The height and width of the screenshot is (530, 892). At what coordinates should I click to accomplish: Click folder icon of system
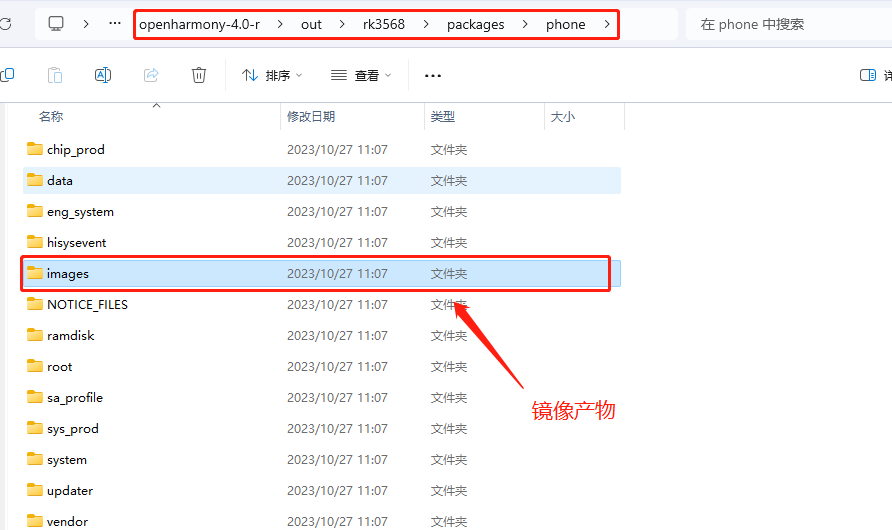pyautogui.click(x=35, y=459)
